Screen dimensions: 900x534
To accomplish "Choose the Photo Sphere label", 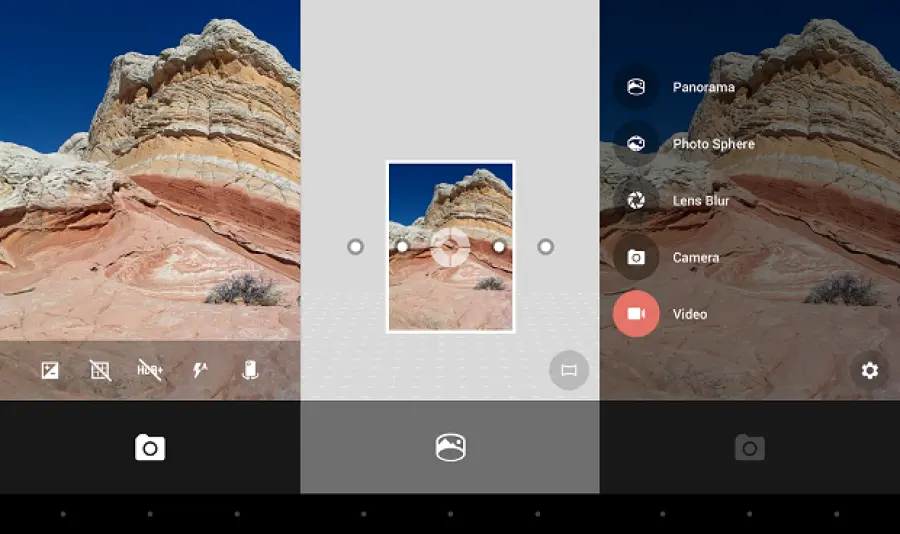I will click(x=713, y=144).
